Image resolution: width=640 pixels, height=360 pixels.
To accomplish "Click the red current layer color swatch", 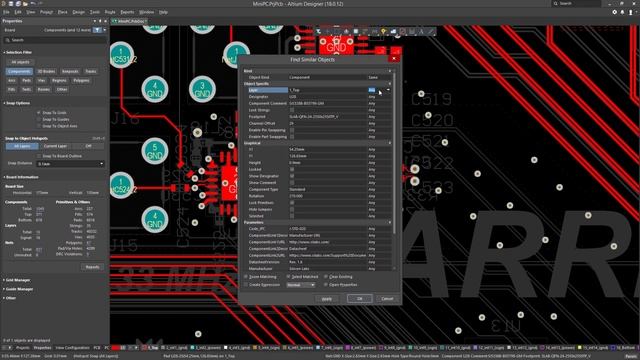I will click(x=115, y=348).
